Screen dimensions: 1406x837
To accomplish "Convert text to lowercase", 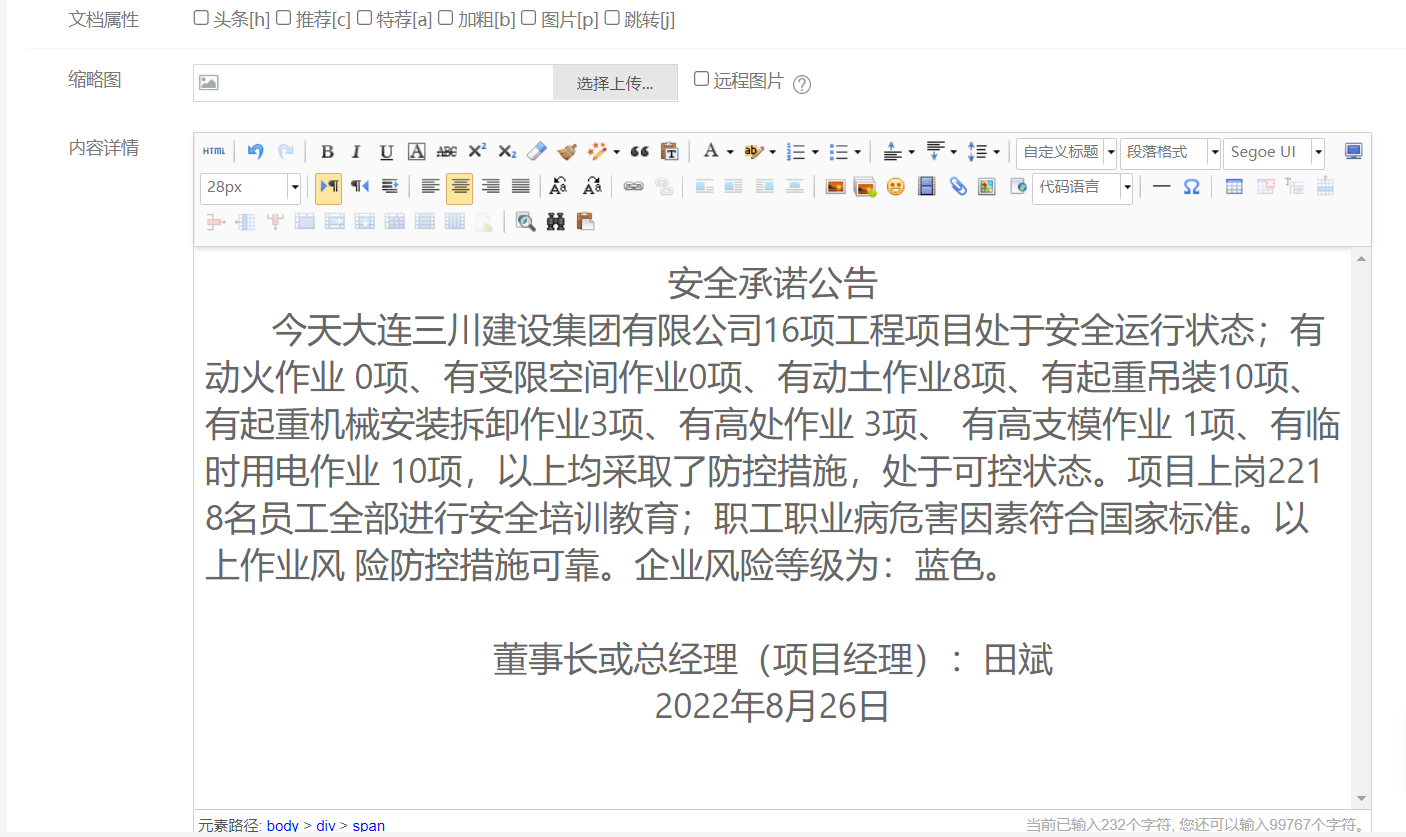I will 592,186.
